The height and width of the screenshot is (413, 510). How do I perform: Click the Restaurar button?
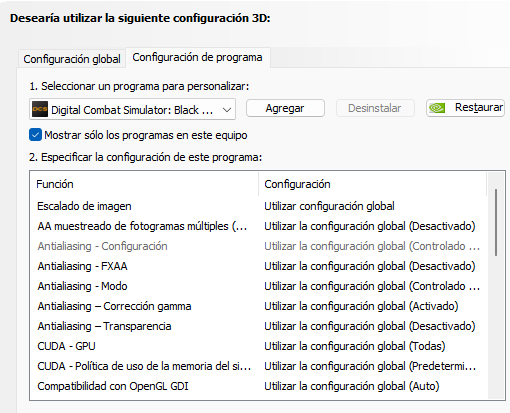[465, 108]
